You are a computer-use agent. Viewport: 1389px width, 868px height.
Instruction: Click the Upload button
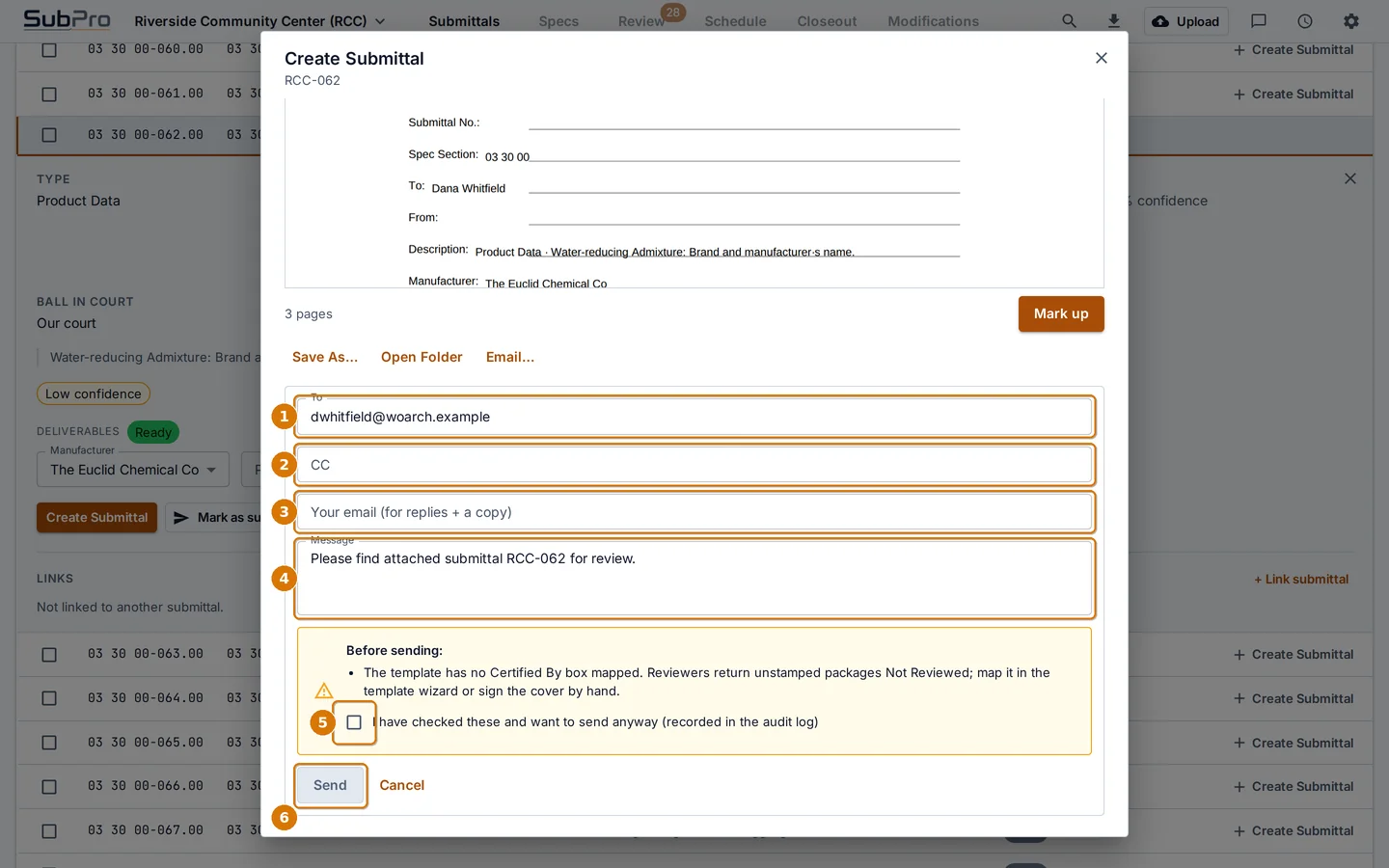pyautogui.click(x=1185, y=21)
